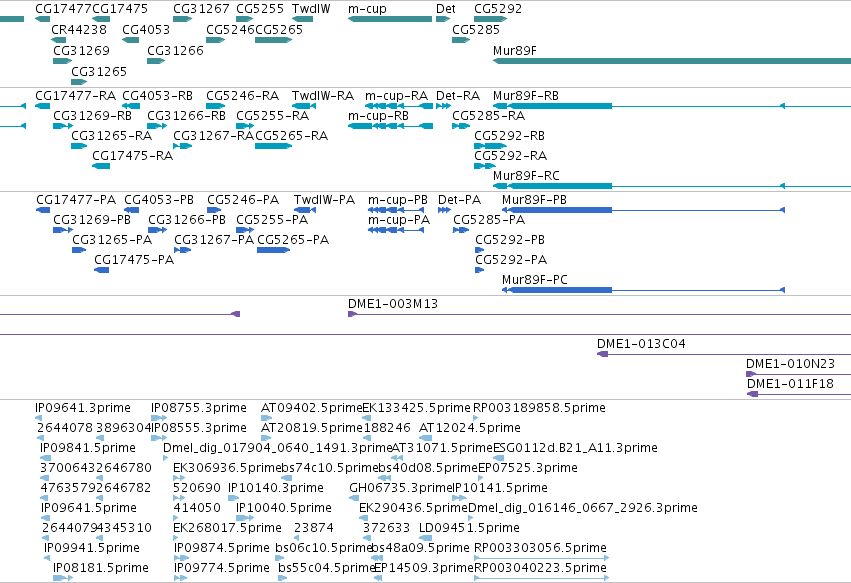851x583 pixels.
Task: Click the CG5265-PA protein label
Action: click(x=293, y=240)
